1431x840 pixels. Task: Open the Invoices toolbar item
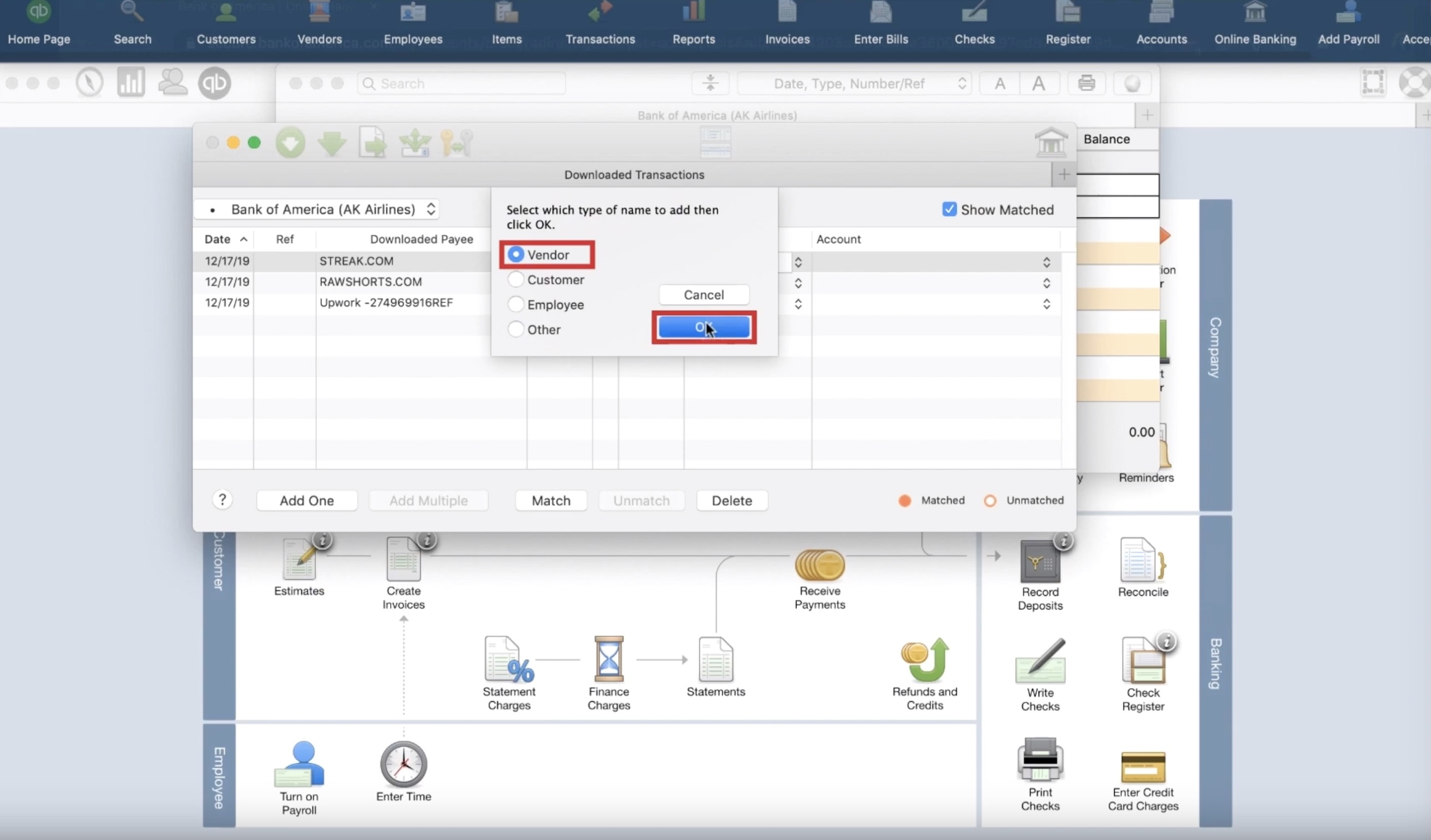[x=787, y=24]
